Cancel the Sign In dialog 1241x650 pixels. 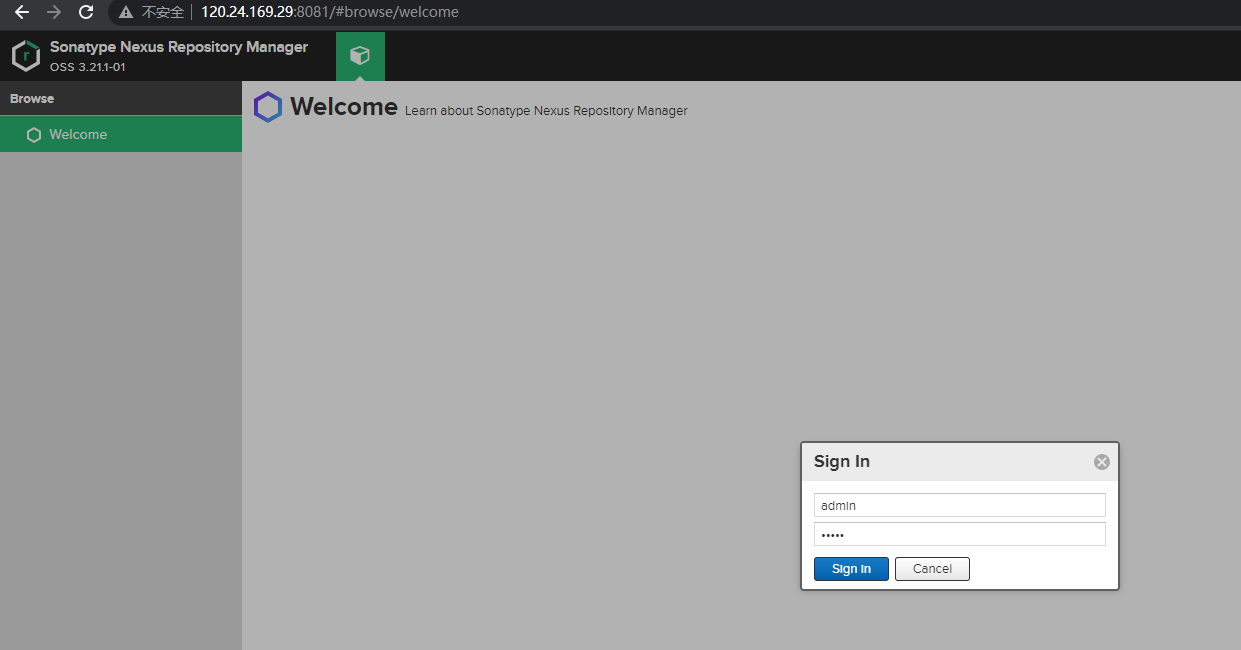[x=932, y=569]
